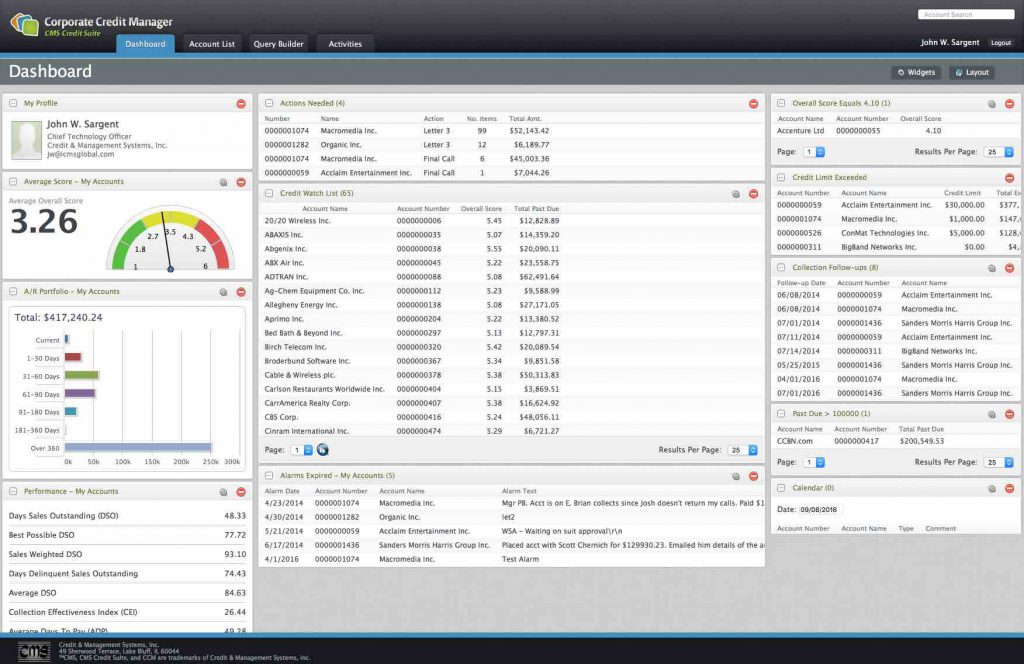This screenshot has width=1024, height=664.
Task: Collapse the Performance widget
Action: (x=13, y=491)
